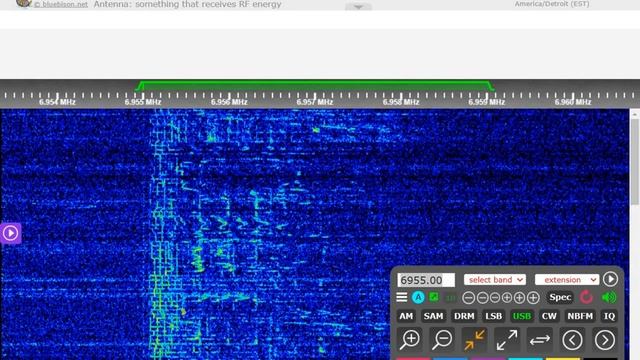Image resolution: width=640 pixels, height=360 pixels.
Task: Click the 6955.00 frequency input field
Action: (426, 280)
